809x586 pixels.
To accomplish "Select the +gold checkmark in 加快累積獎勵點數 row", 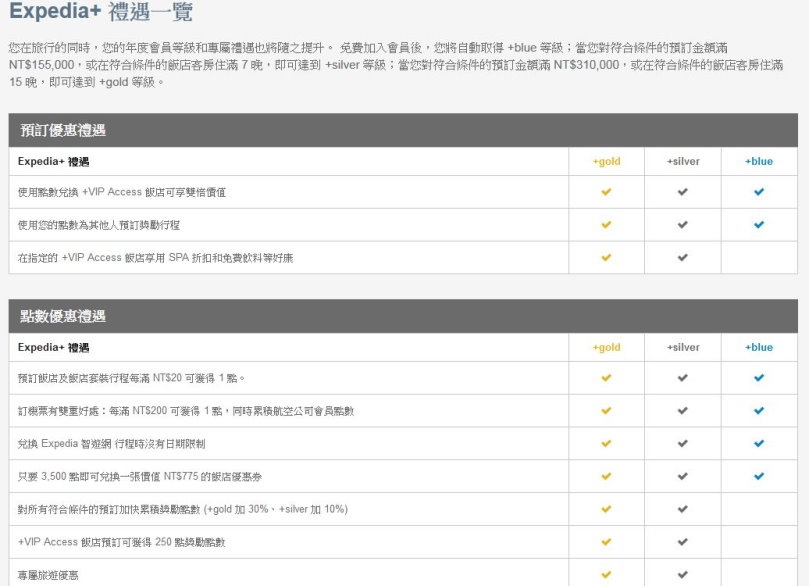I will pos(606,509).
